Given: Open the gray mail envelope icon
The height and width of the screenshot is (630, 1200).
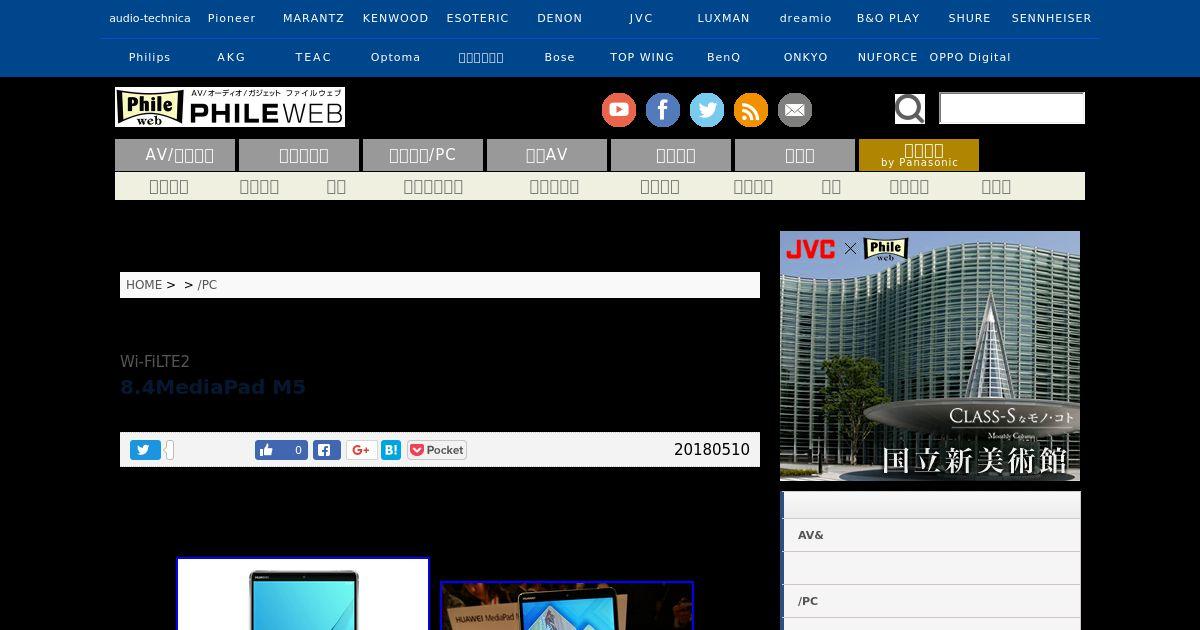Looking at the screenshot, I should point(795,110).
